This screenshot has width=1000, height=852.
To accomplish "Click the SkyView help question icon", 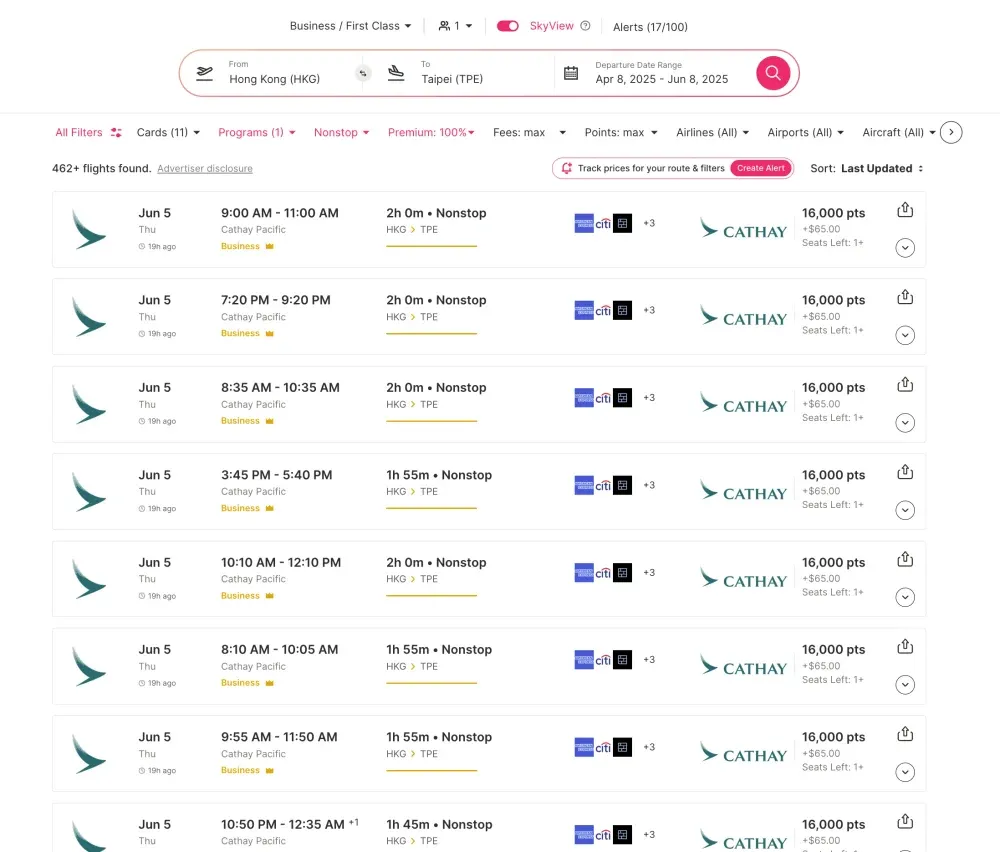I will tap(586, 26).
